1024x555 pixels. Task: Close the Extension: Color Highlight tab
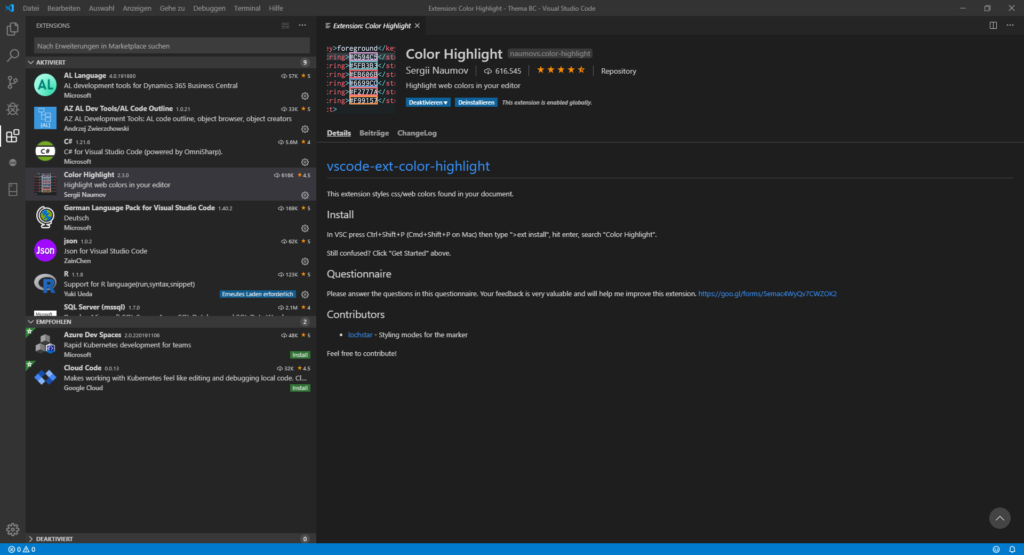[417, 25]
